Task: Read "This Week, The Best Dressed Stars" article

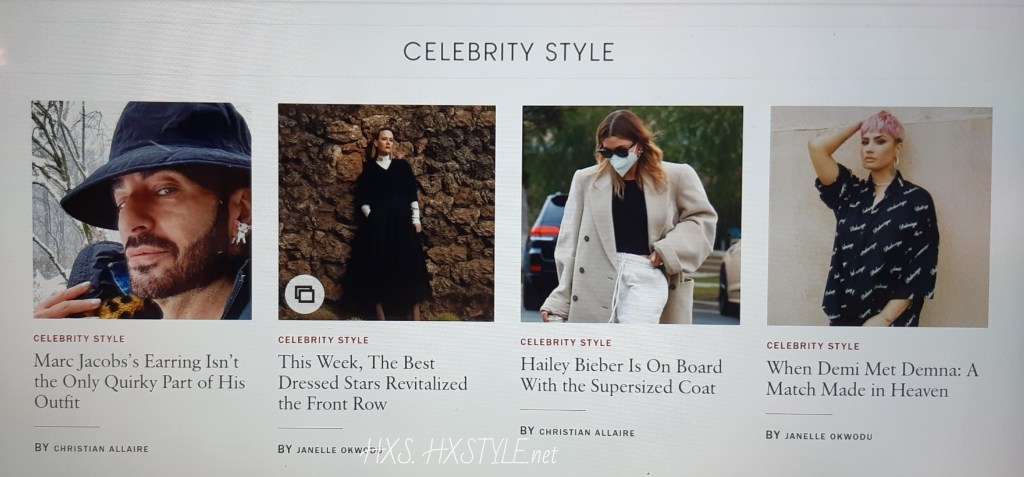Action: (x=373, y=383)
